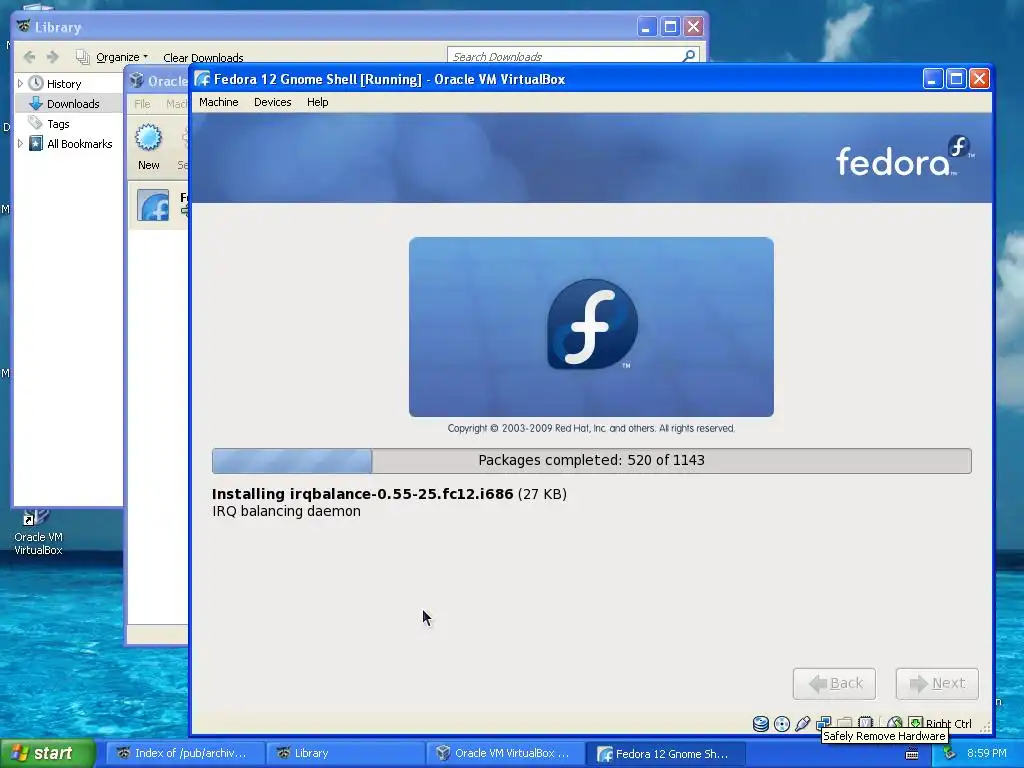1024x768 pixels.
Task: Click the Back arrow in the Library toolbar
Action: coord(29,57)
